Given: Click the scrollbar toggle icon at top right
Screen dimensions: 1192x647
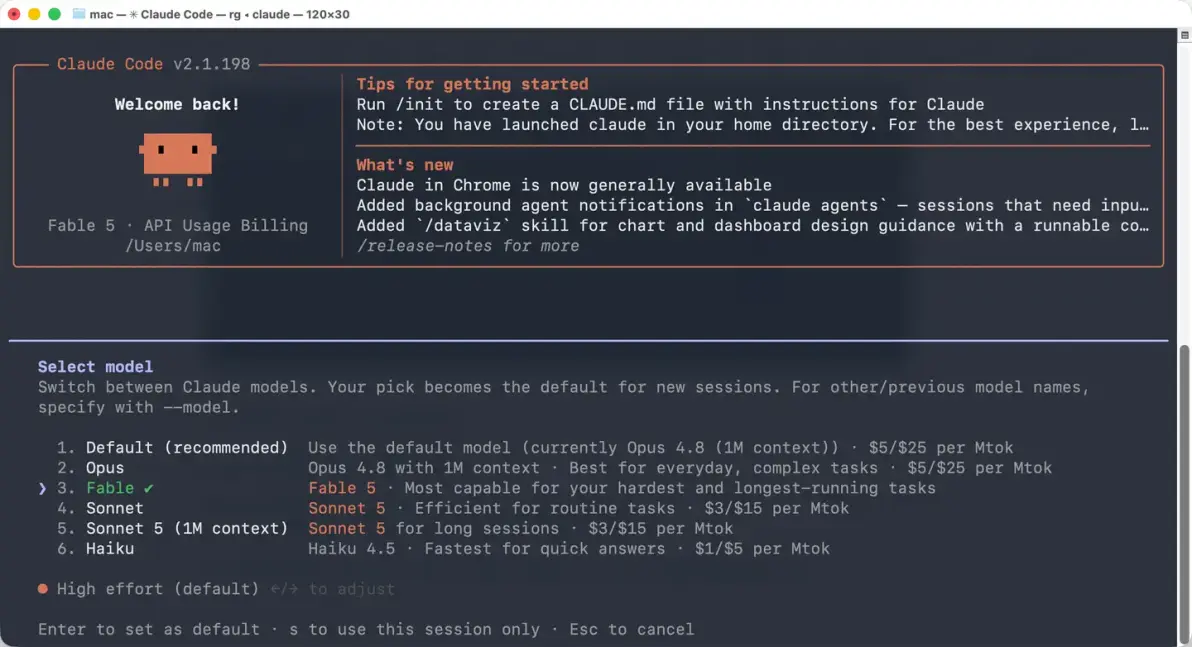Looking at the screenshot, I should [1184, 35].
